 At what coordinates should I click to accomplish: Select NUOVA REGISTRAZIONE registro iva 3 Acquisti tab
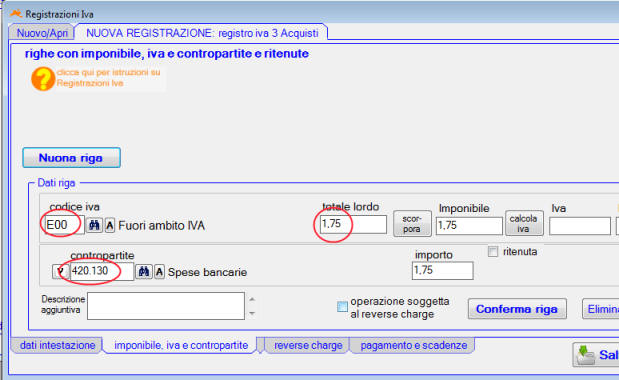coord(202,32)
